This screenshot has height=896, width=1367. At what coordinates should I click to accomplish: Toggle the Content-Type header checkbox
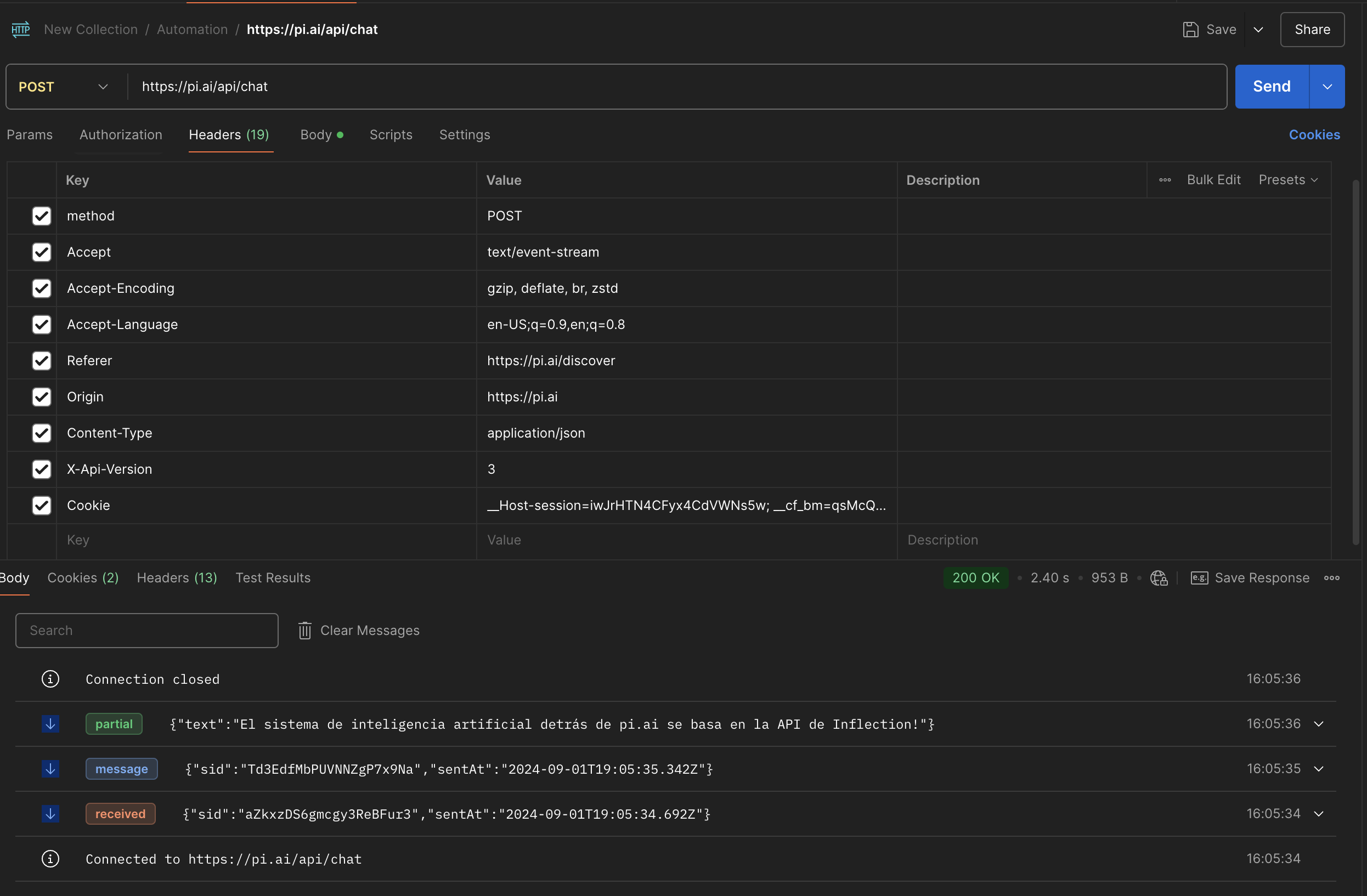coord(41,433)
